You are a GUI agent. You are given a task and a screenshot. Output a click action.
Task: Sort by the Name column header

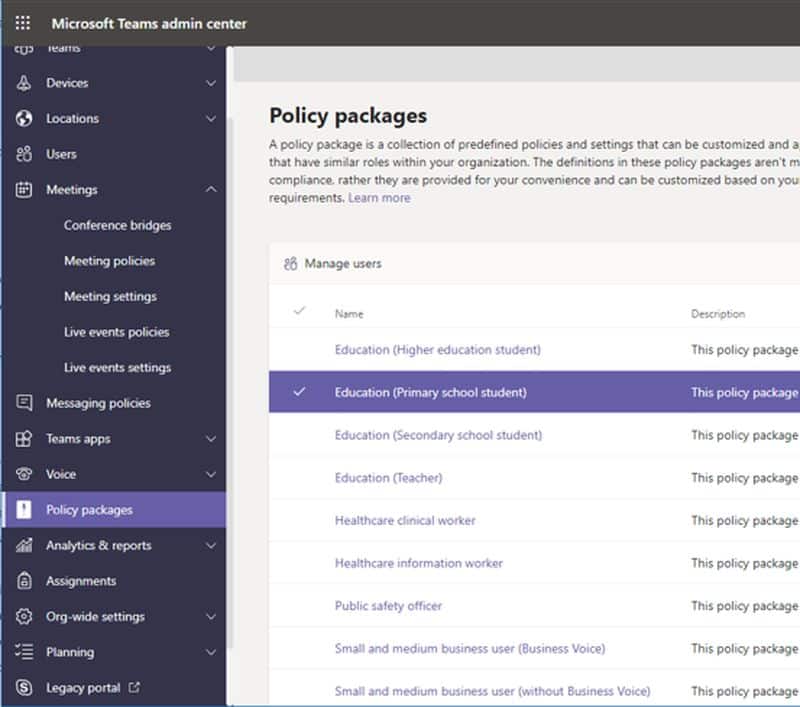pos(349,314)
